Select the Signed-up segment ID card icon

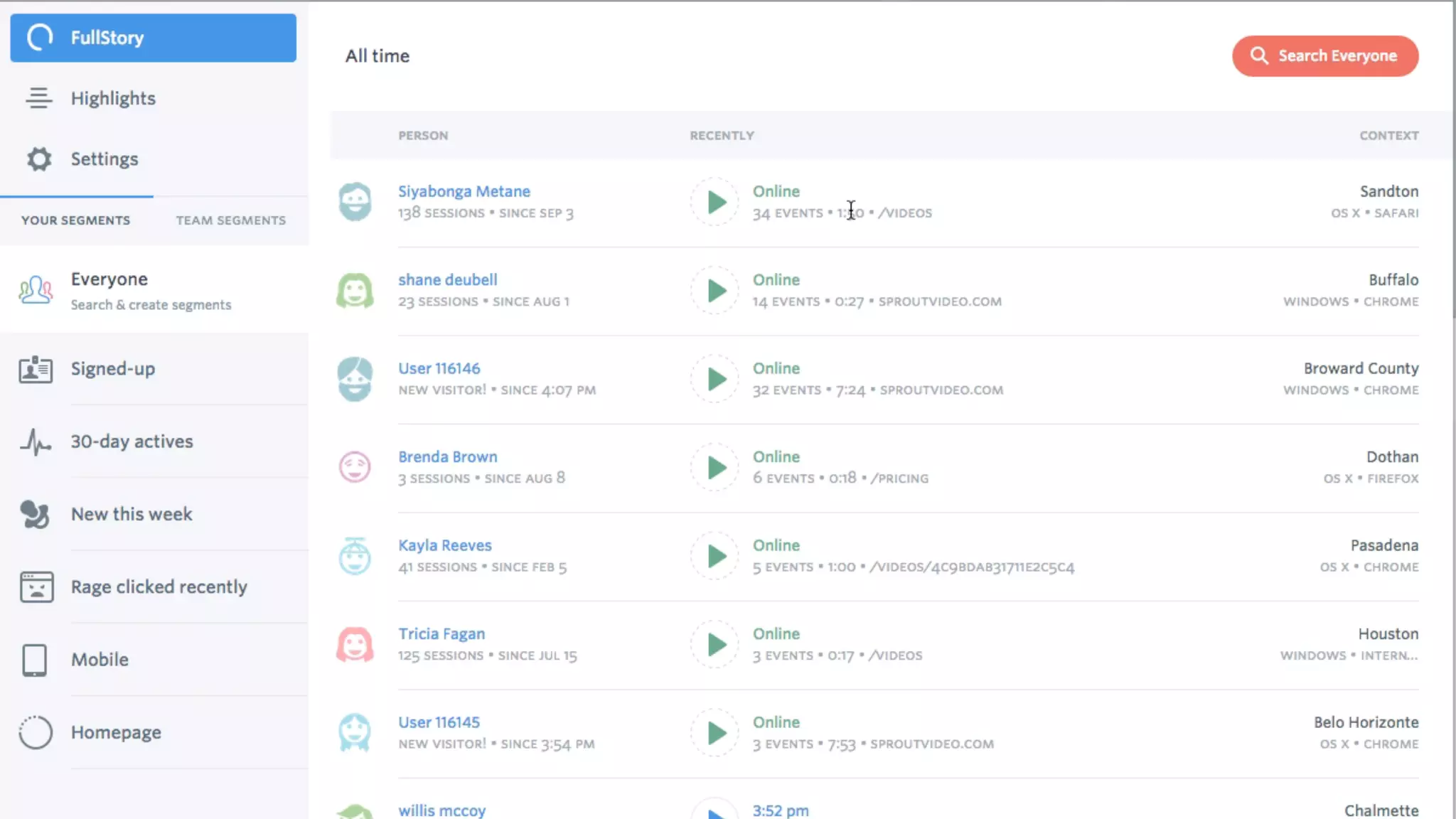(x=36, y=369)
